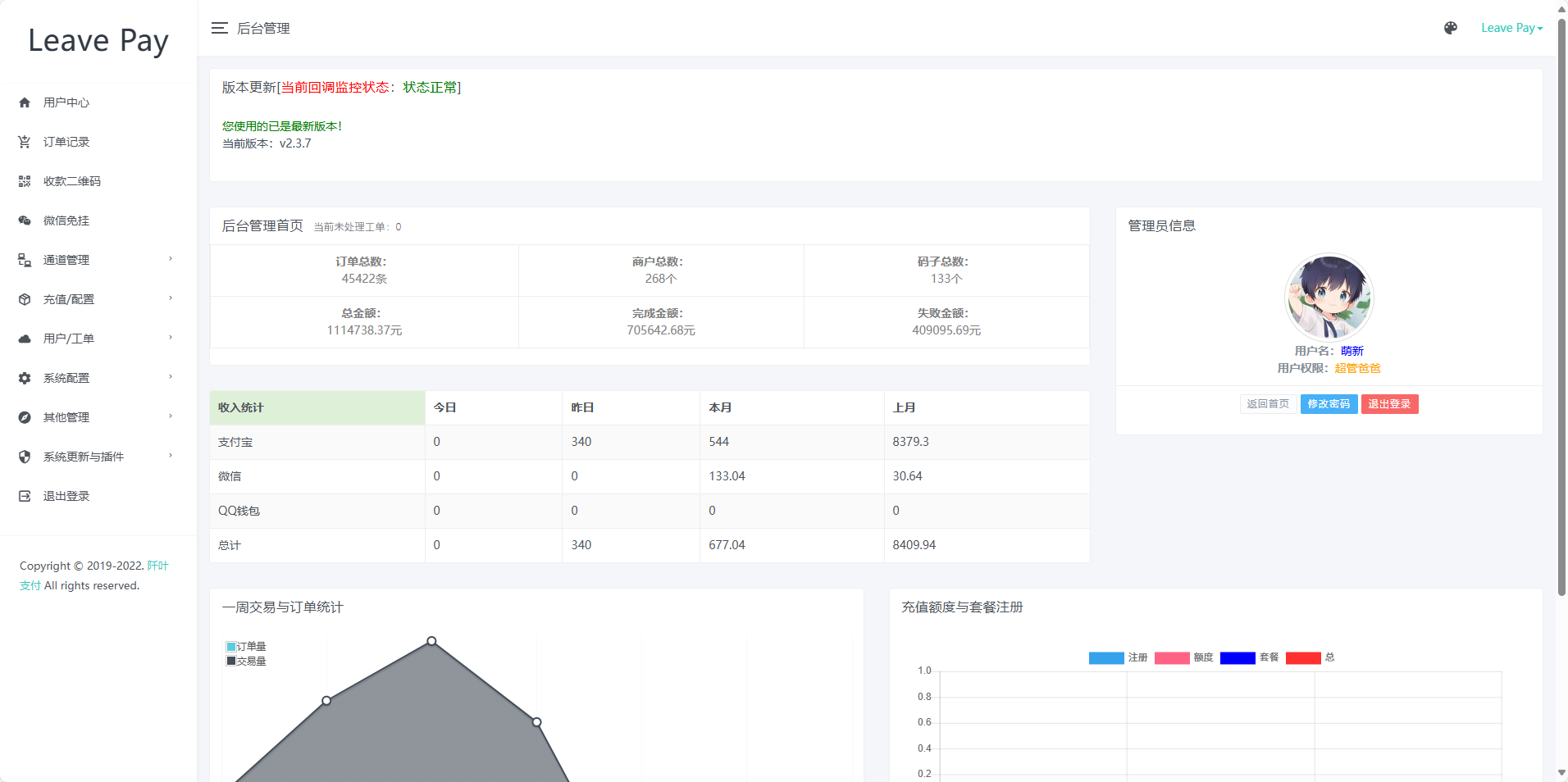Click the username link 萌新

coord(1352,351)
